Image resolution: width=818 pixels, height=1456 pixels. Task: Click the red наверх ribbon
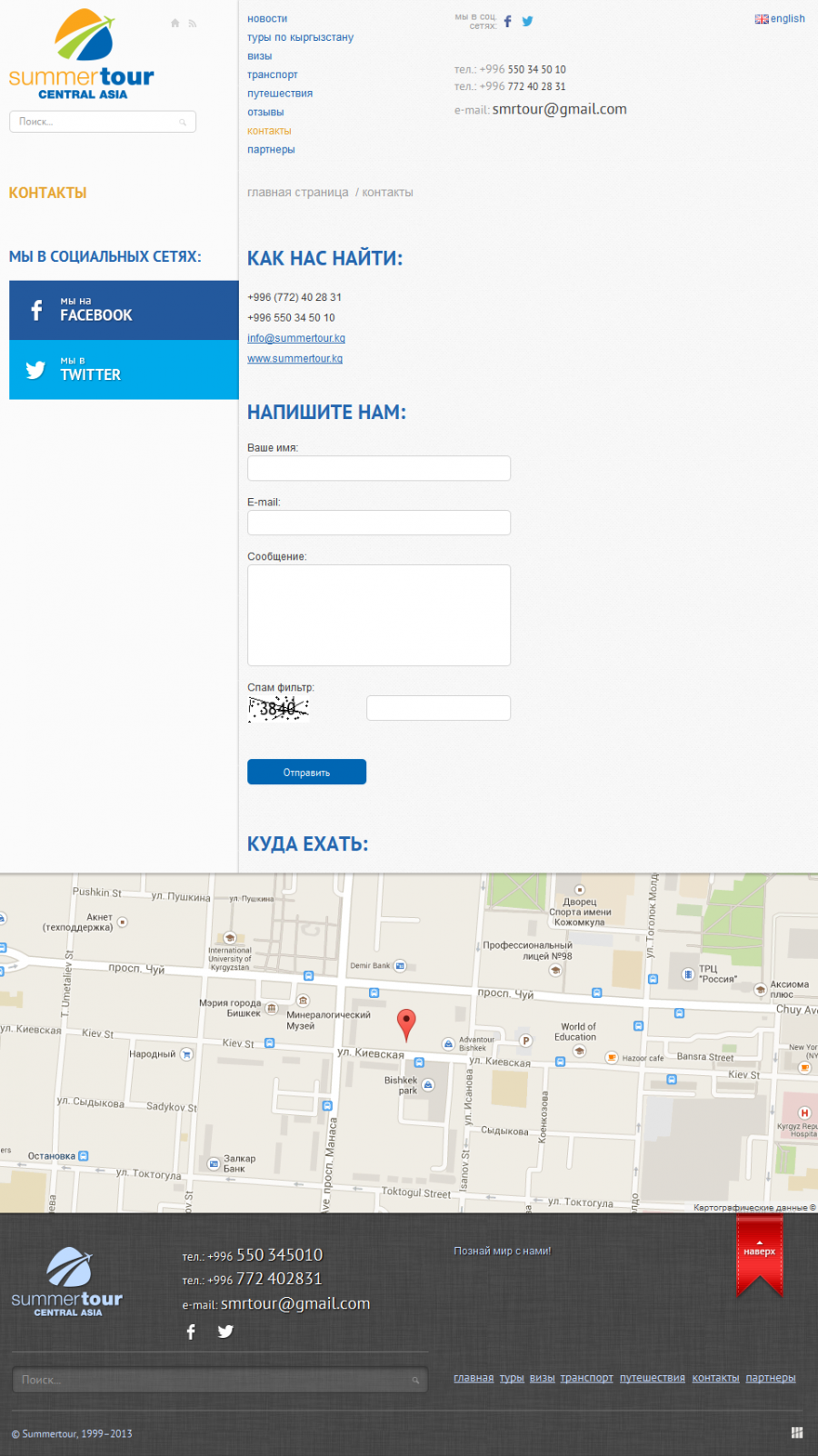pos(759,1254)
